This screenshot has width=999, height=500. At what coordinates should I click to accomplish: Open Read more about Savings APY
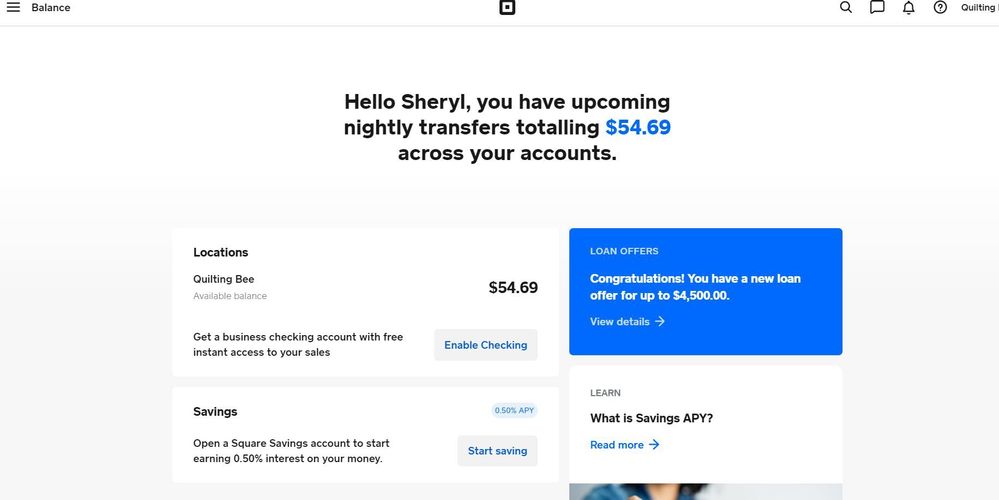coord(617,445)
